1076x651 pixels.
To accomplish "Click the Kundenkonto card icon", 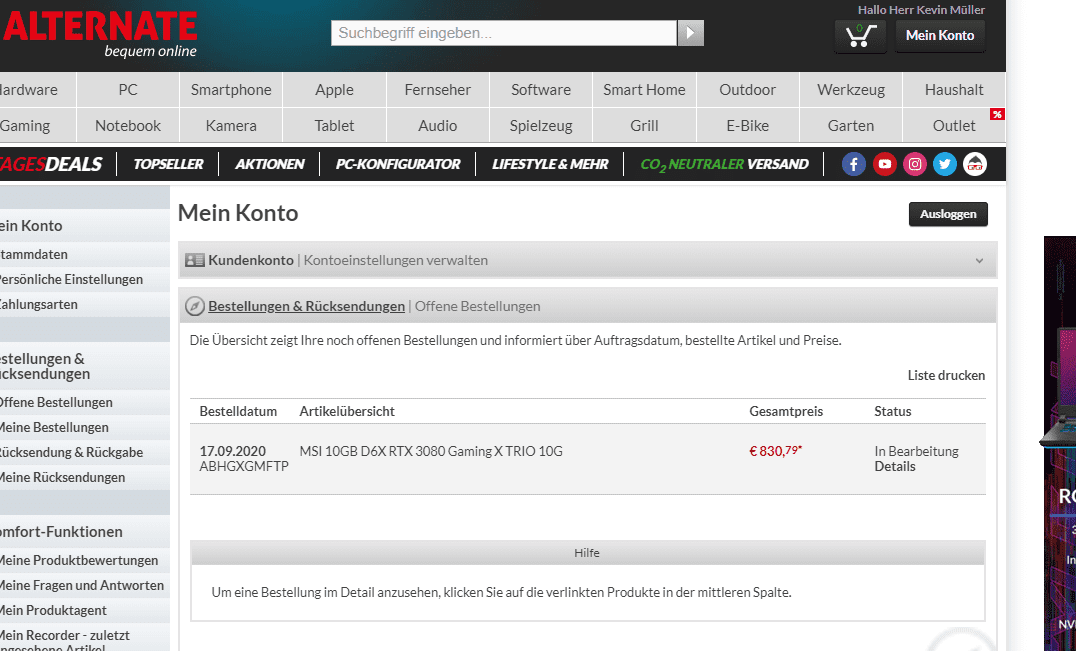I will coord(195,261).
